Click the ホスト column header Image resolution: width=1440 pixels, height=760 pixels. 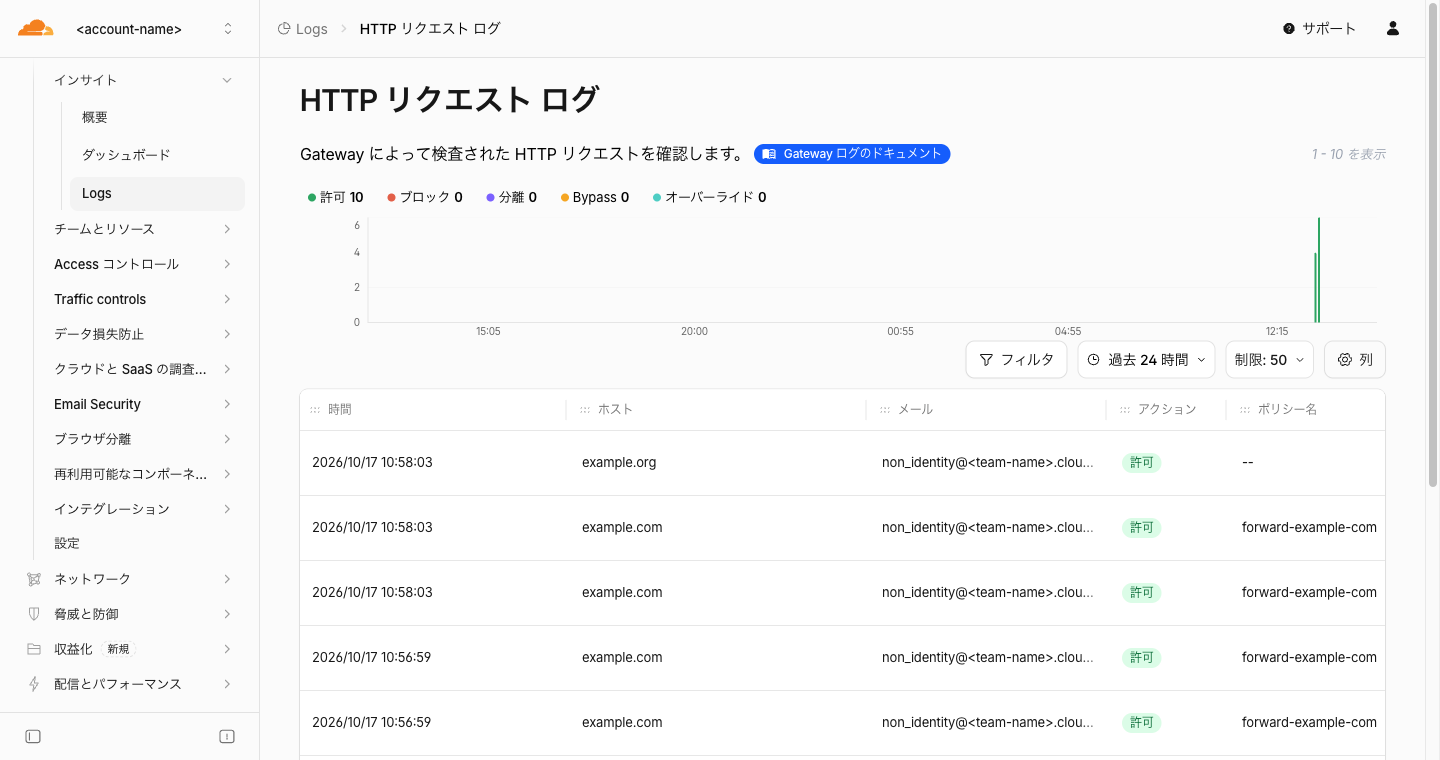[x=716, y=410]
